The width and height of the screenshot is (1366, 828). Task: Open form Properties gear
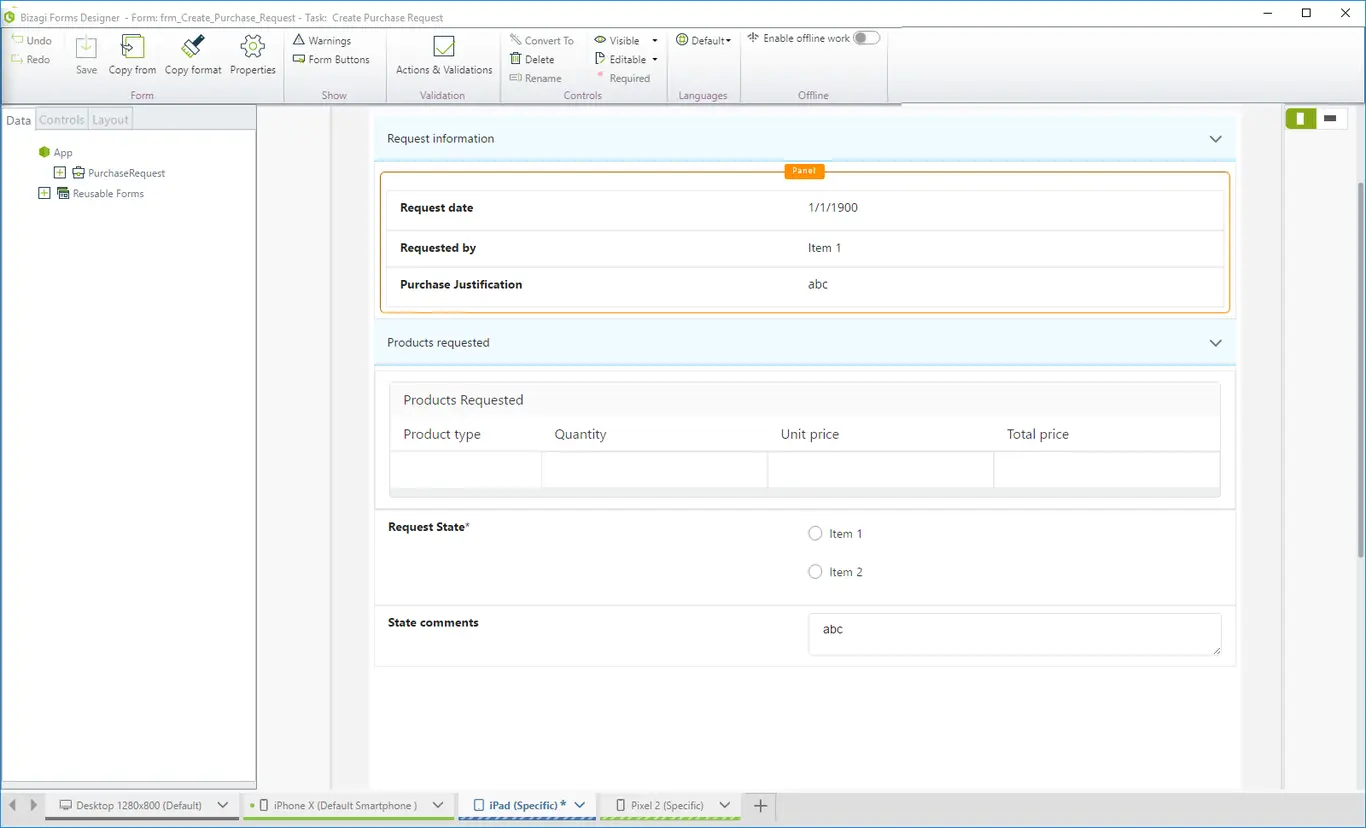[252, 55]
